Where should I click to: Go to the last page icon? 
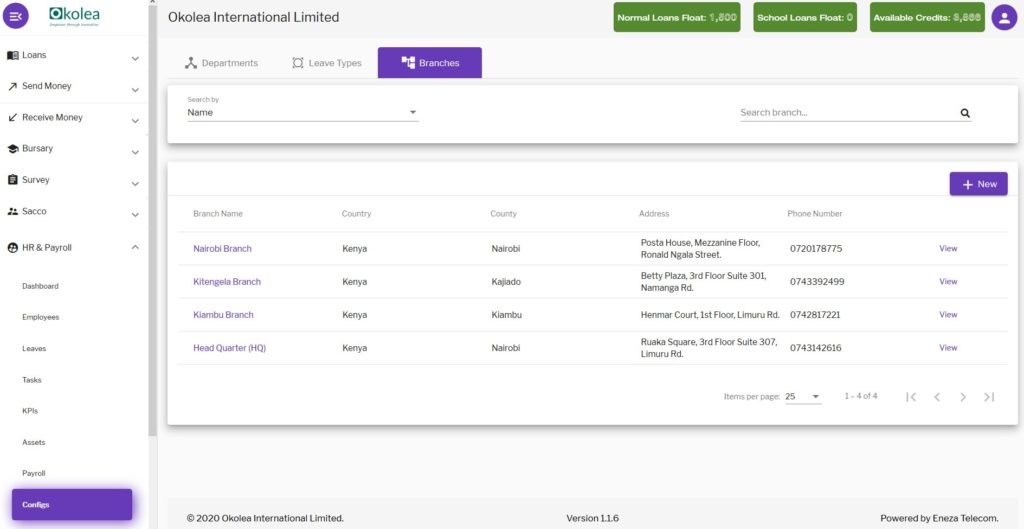pos(989,397)
